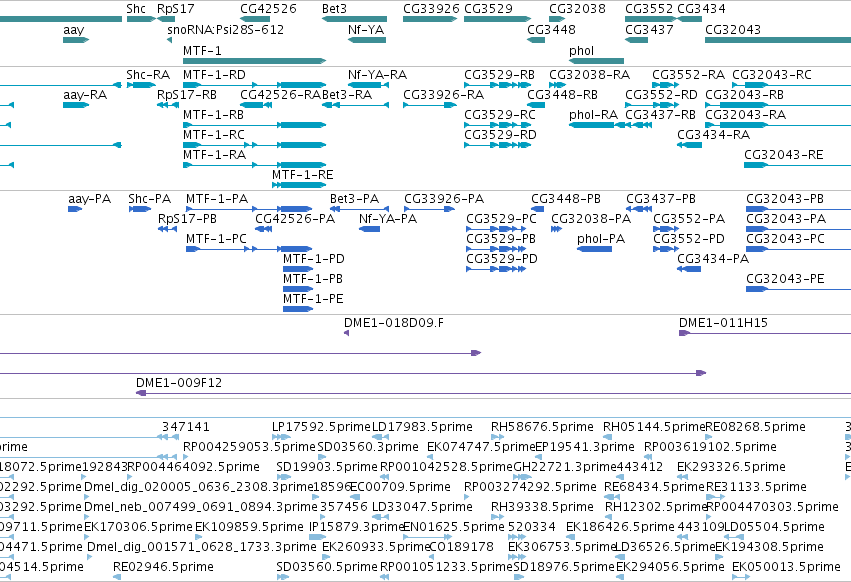851x582 pixels.
Task: Select the CG3434-RA transcript
Action: [689, 145]
